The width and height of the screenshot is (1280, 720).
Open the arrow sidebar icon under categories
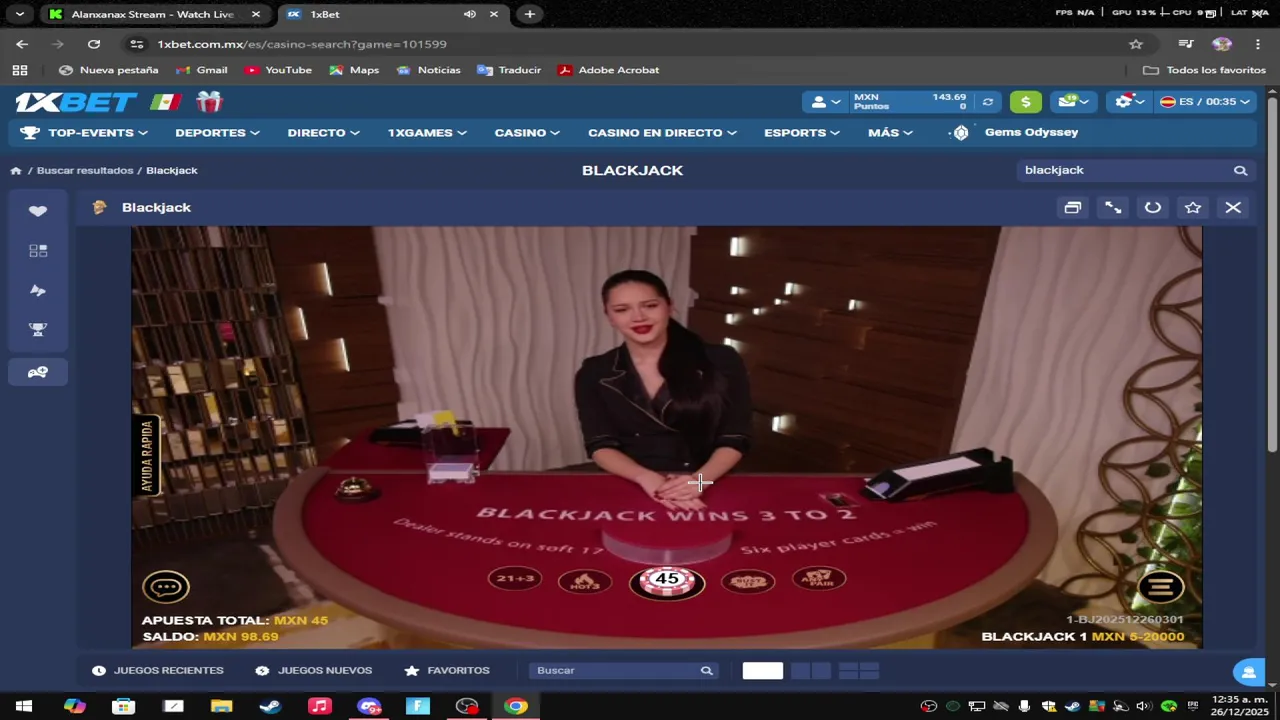click(x=38, y=290)
